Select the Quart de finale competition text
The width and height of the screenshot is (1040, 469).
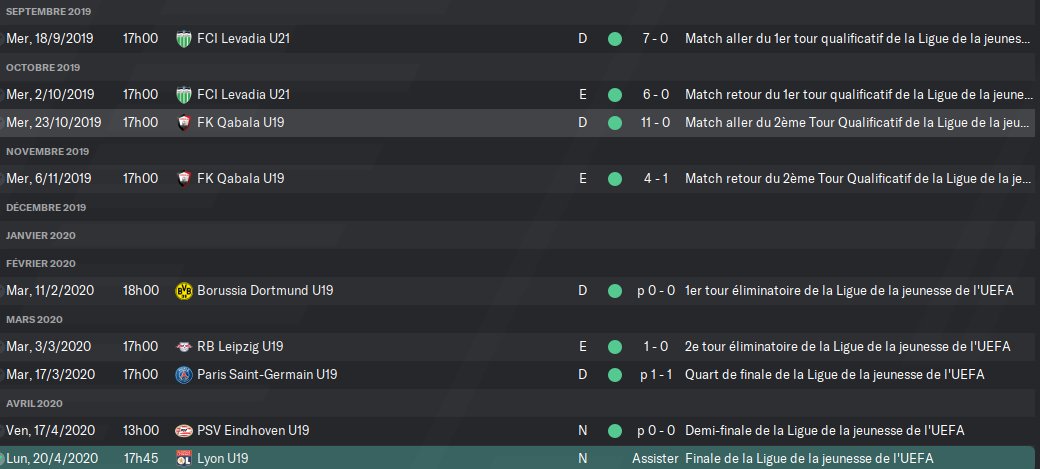tap(834, 375)
